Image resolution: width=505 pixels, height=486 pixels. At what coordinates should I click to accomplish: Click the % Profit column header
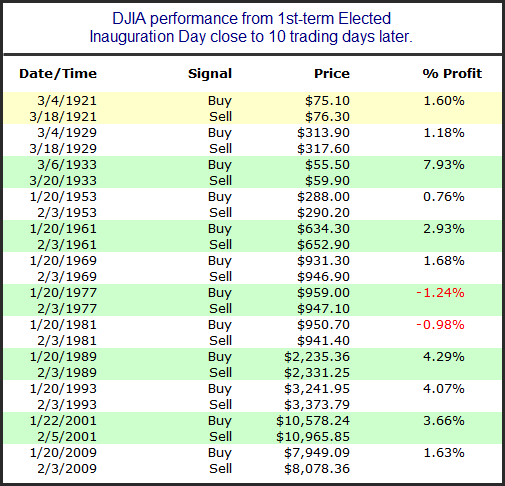[x=452, y=73]
